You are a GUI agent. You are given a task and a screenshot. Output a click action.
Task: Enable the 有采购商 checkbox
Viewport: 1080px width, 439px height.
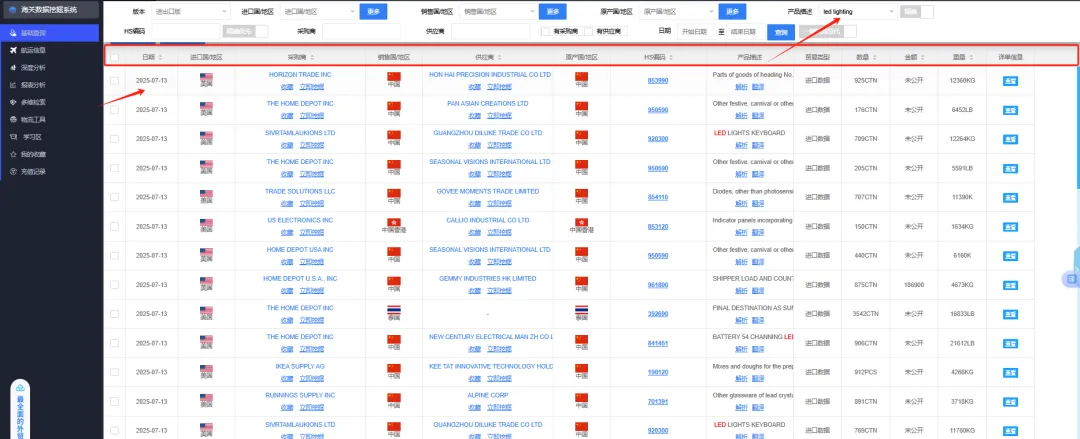tap(545, 32)
